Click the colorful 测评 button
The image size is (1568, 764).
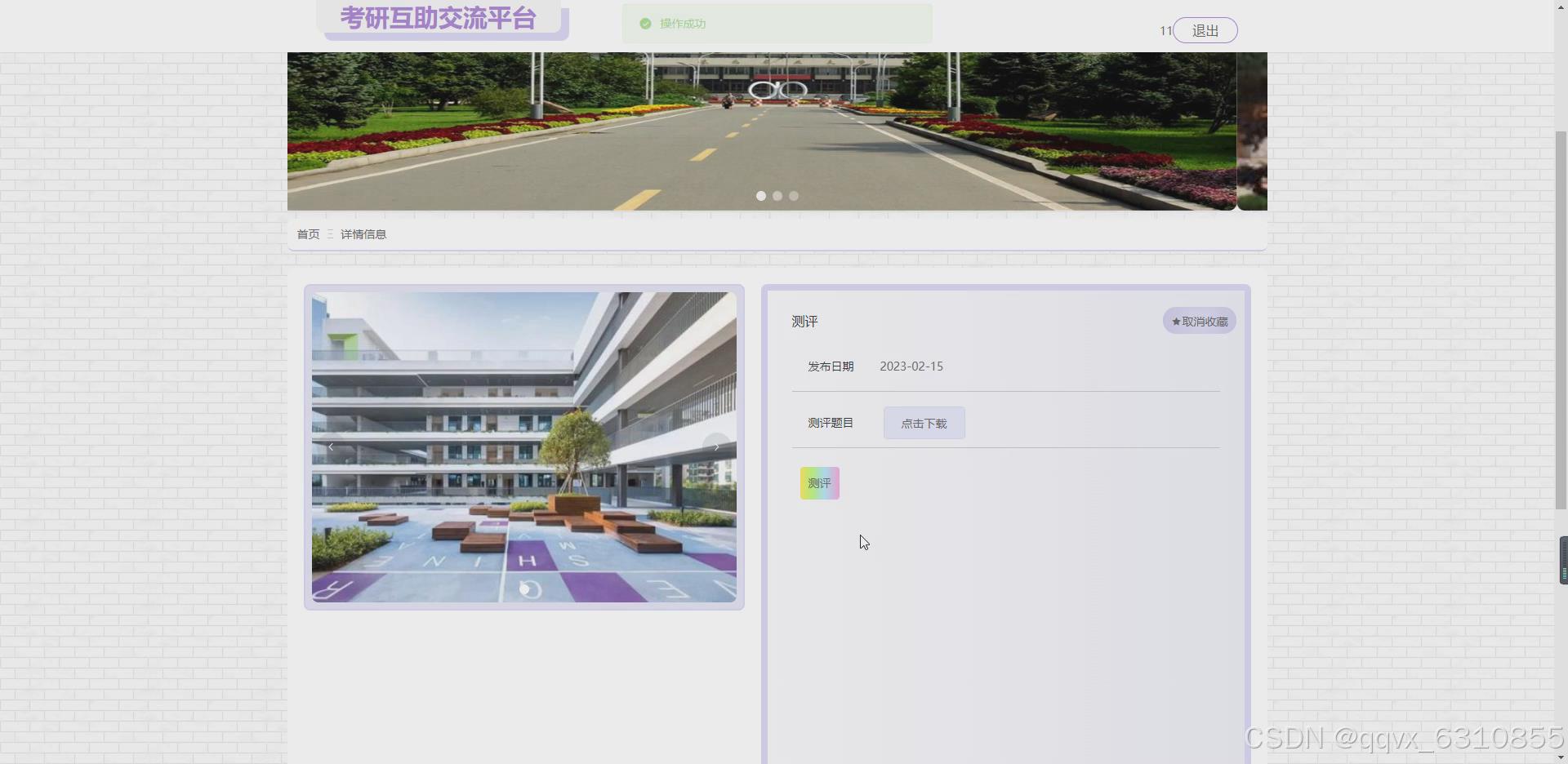pos(819,483)
